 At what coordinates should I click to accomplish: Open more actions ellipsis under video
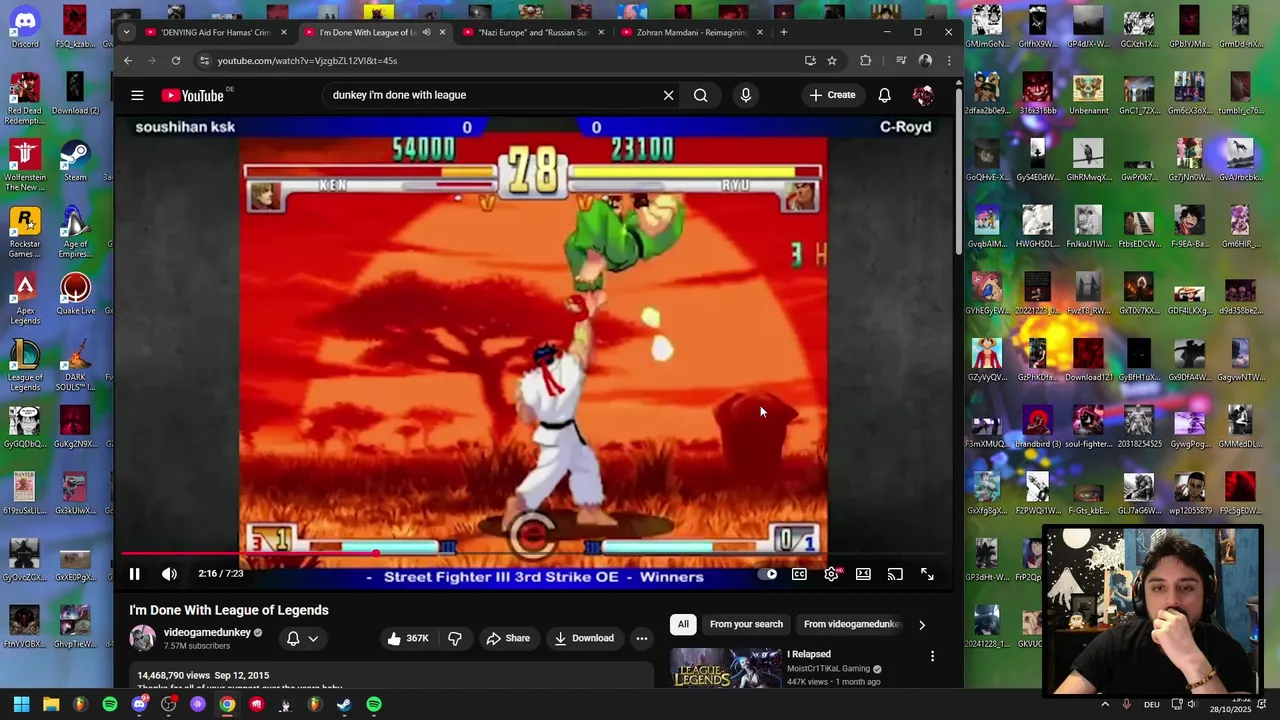click(642, 638)
